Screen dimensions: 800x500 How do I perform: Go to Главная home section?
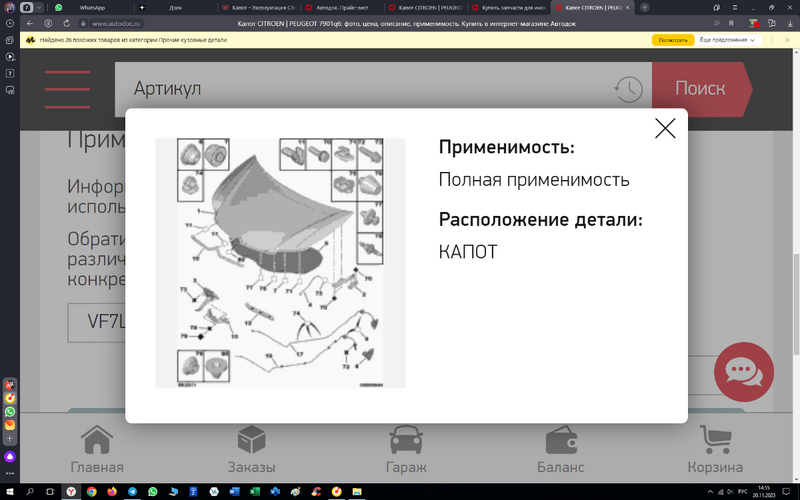tap(97, 449)
